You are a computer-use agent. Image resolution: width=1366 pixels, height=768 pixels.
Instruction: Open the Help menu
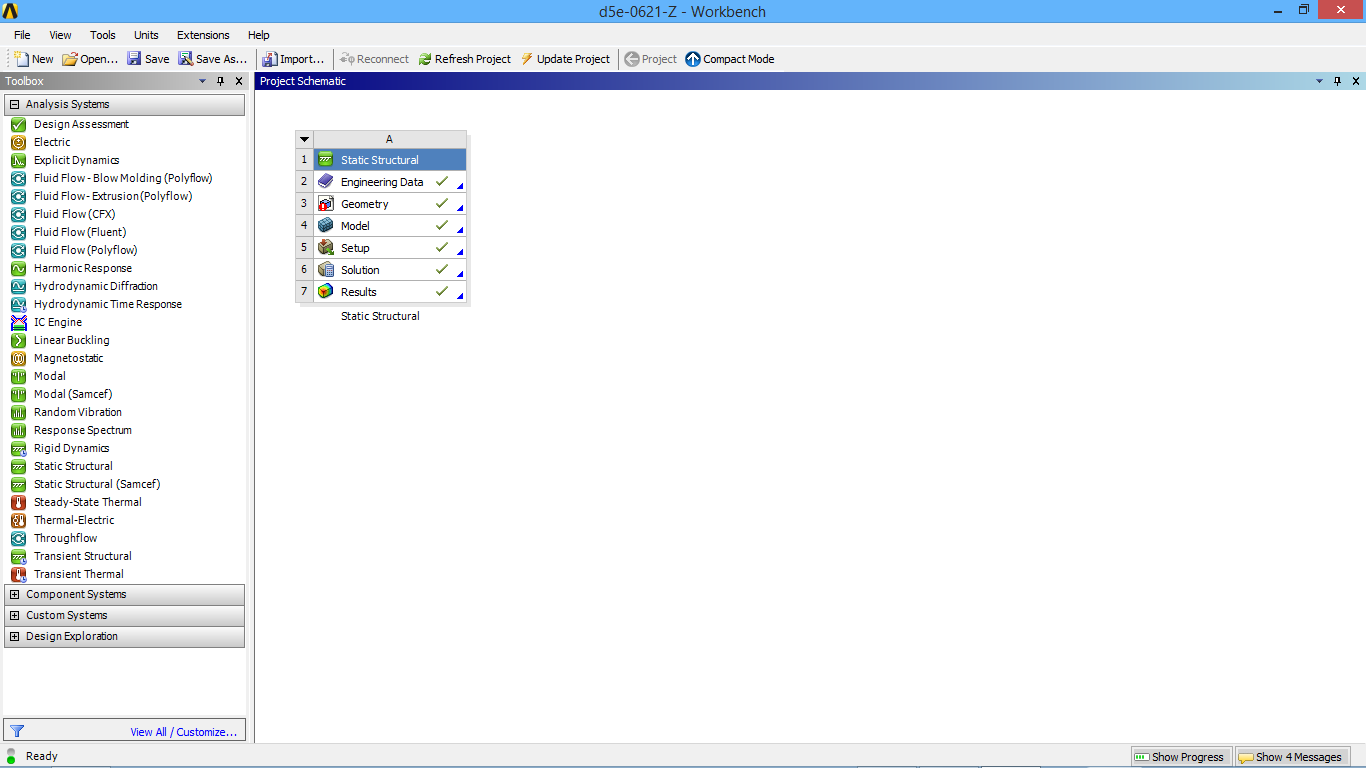coord(259,35)
